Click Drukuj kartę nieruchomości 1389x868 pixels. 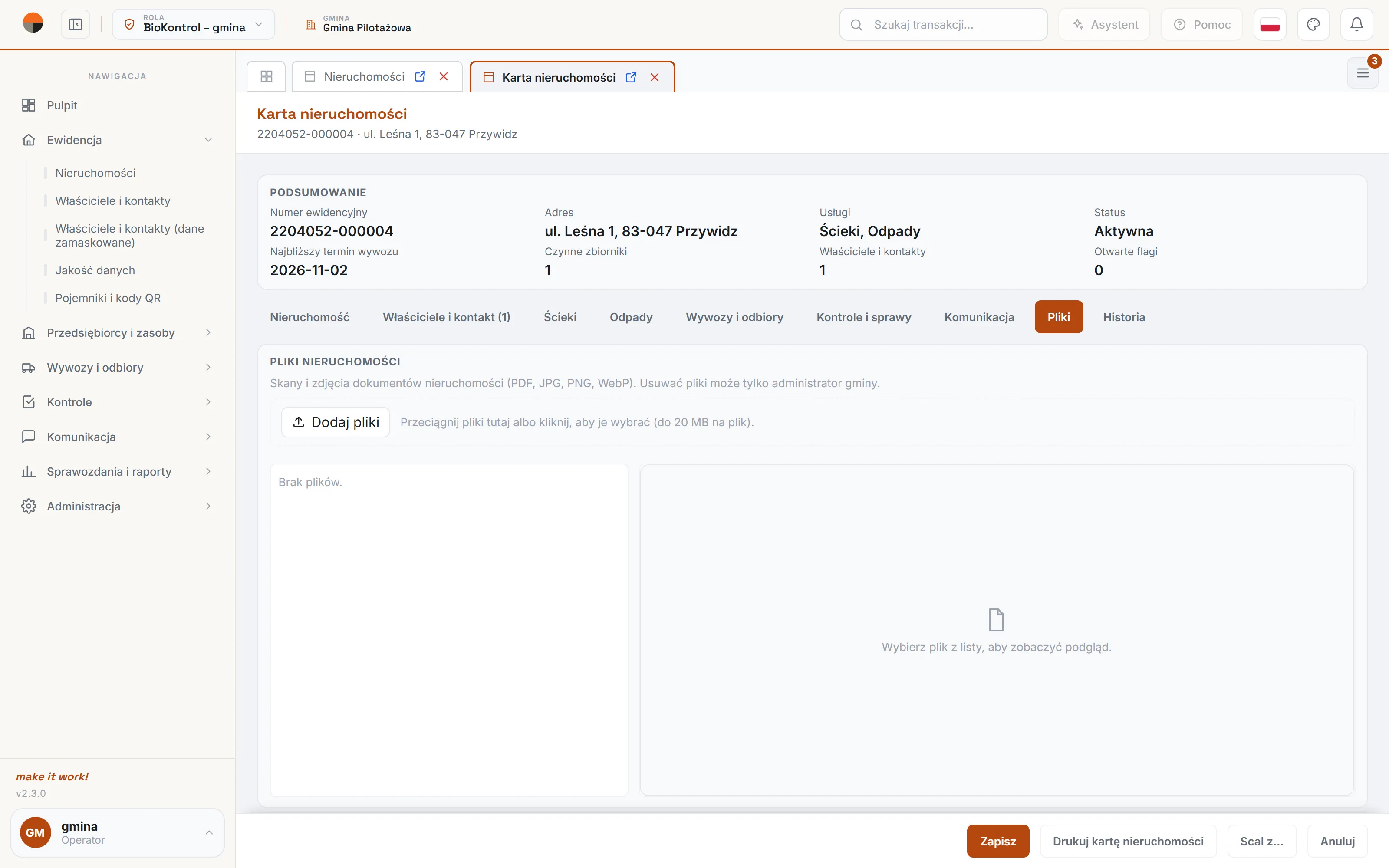pyautogui.click(x=1128, y=841)
